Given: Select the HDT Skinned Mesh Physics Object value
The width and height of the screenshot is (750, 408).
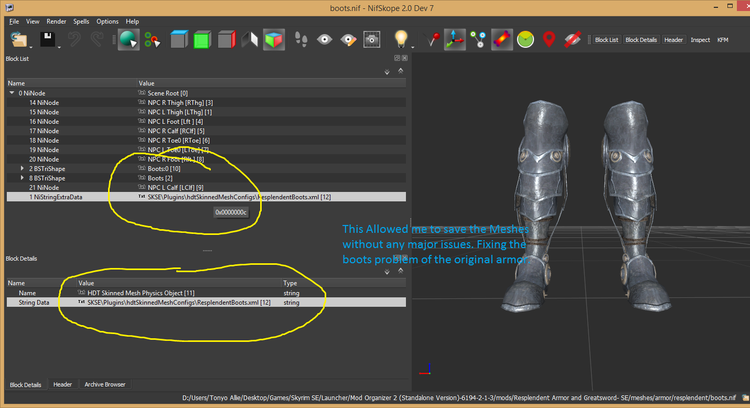Looking at the screenshot, I should (141, 293).
